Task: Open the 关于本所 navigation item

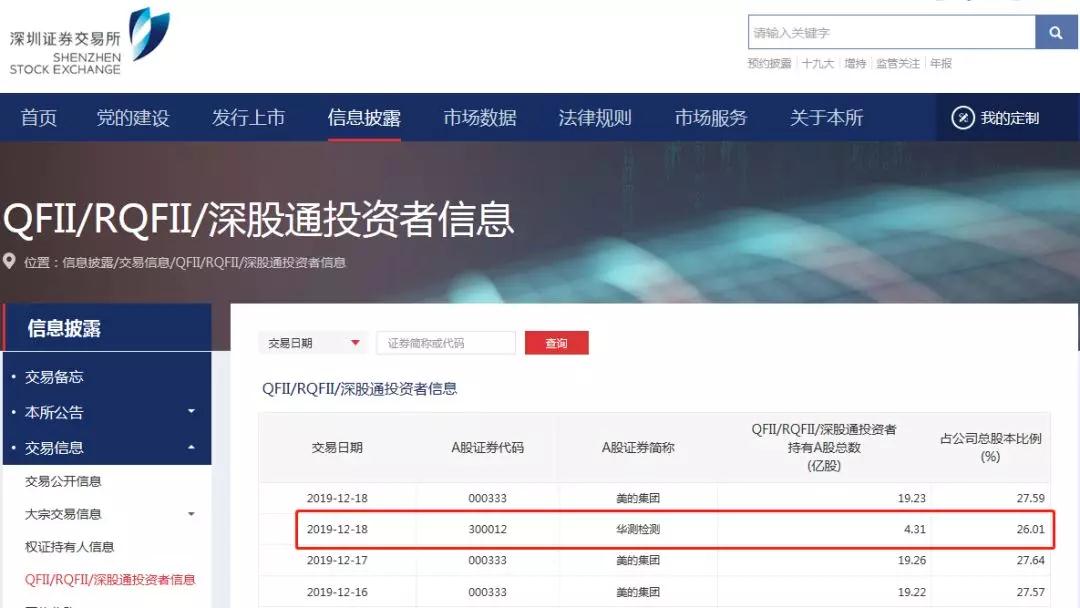Action: coord(827,118)
